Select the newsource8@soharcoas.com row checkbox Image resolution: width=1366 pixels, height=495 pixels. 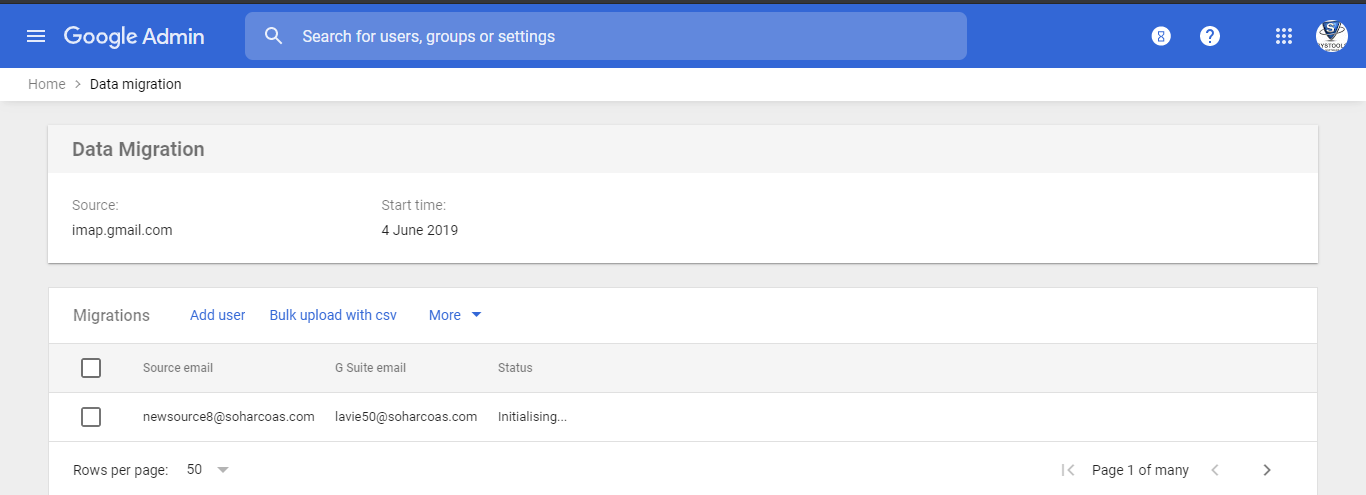[x=91, y=417]
